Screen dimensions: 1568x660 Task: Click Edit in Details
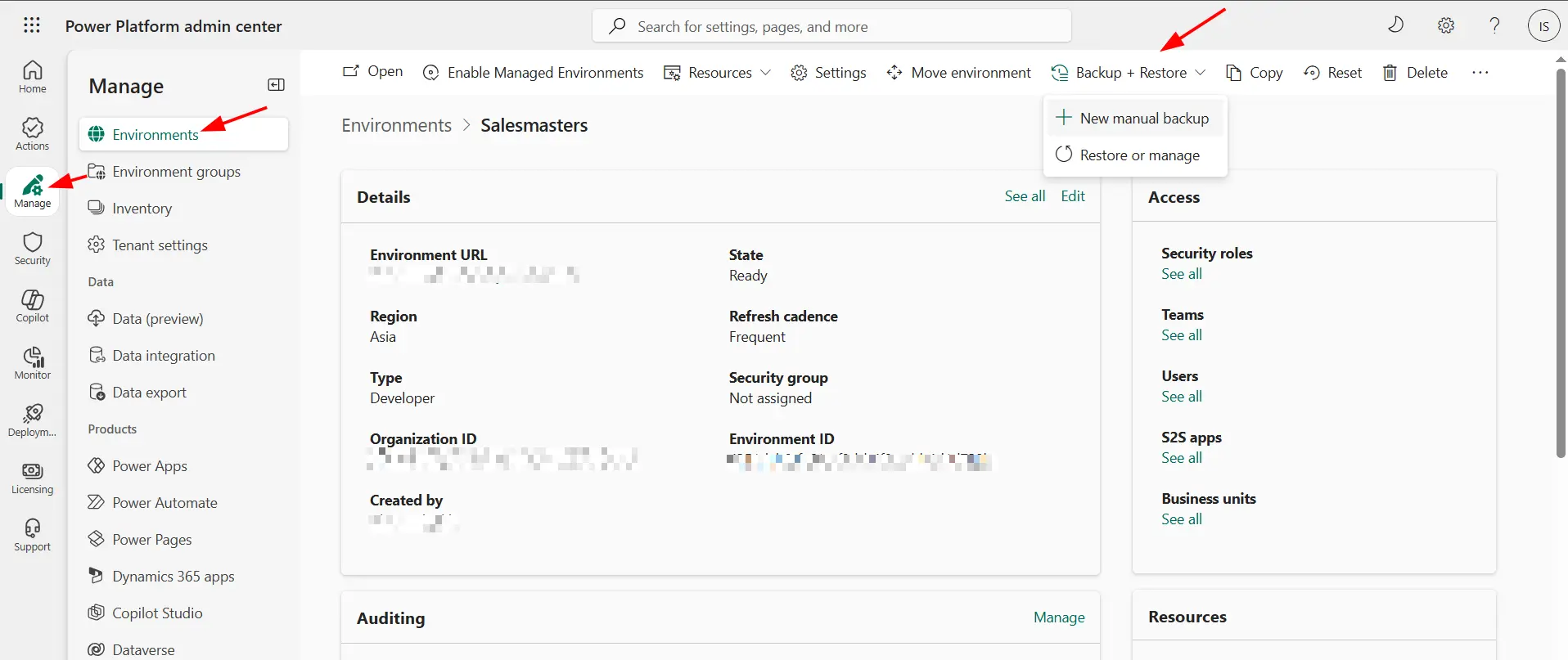click(1073, 196)
